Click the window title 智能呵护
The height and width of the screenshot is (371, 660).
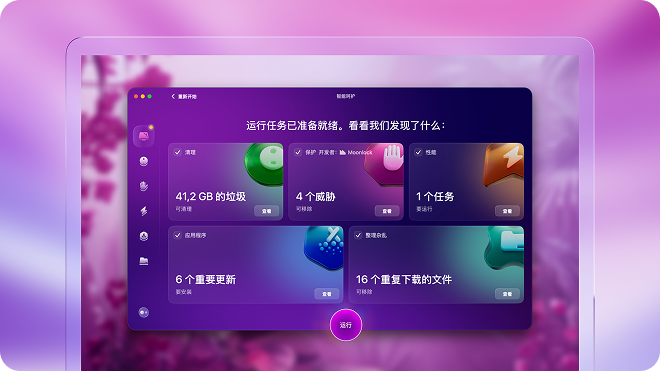(346, 96)
